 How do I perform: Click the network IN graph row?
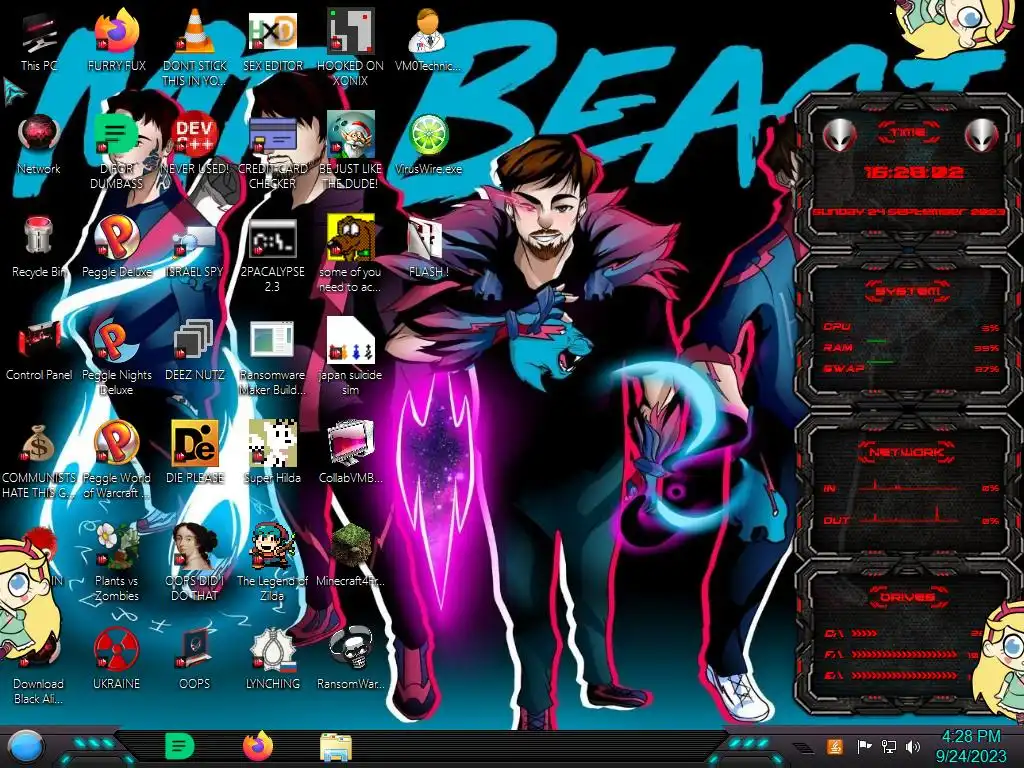[x=911, y=487]
